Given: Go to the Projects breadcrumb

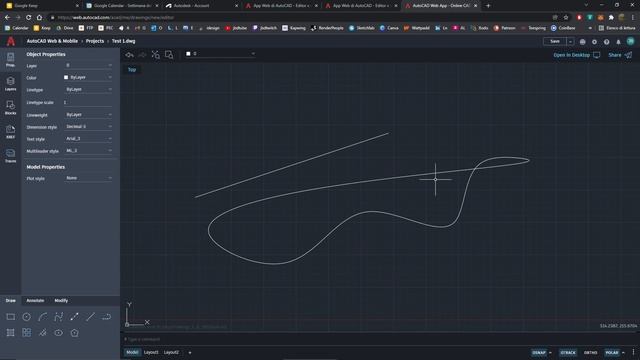Looking at the screenshot, I should tap(95, 41).
